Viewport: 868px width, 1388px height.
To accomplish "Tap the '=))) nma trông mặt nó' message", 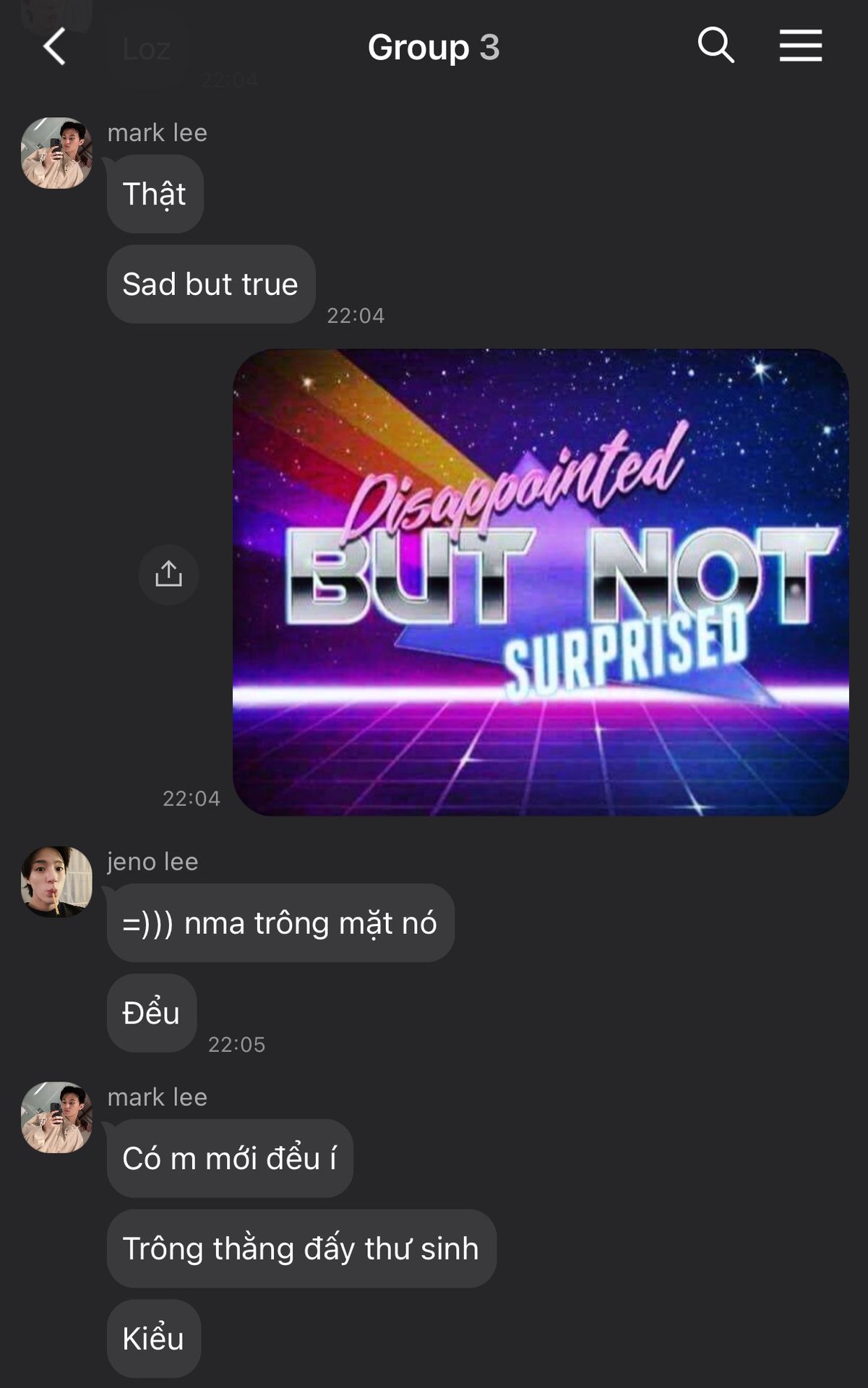I will pos(280,923).
